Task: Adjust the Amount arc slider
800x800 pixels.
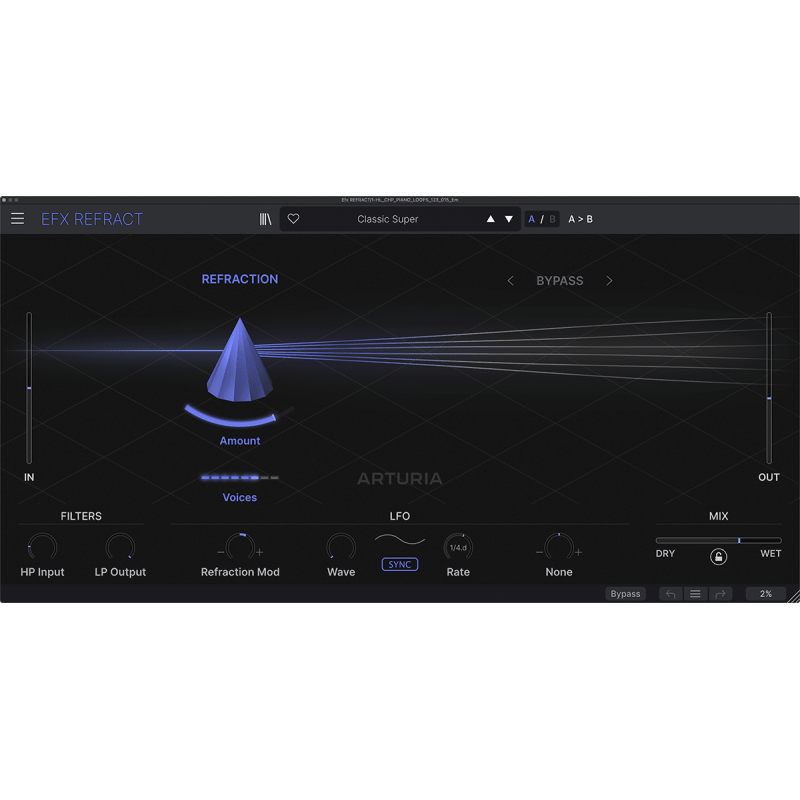Action: pyautogui.click(x=238, y=416)
